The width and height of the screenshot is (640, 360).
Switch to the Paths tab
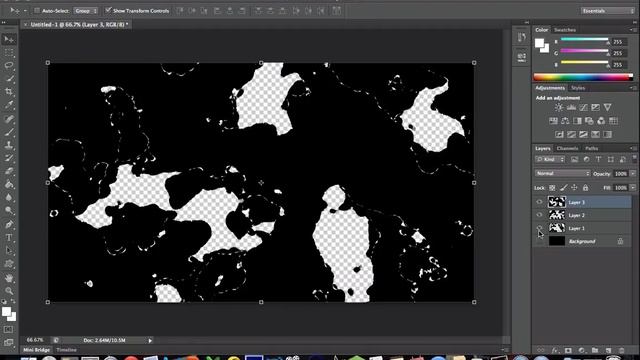pyautogui.click(x=591, y=148)
